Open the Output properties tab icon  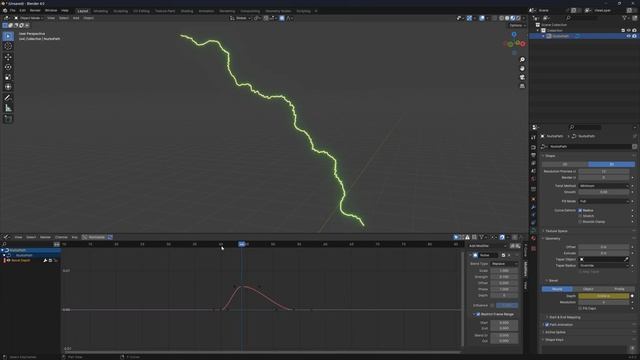pos(533,156)
